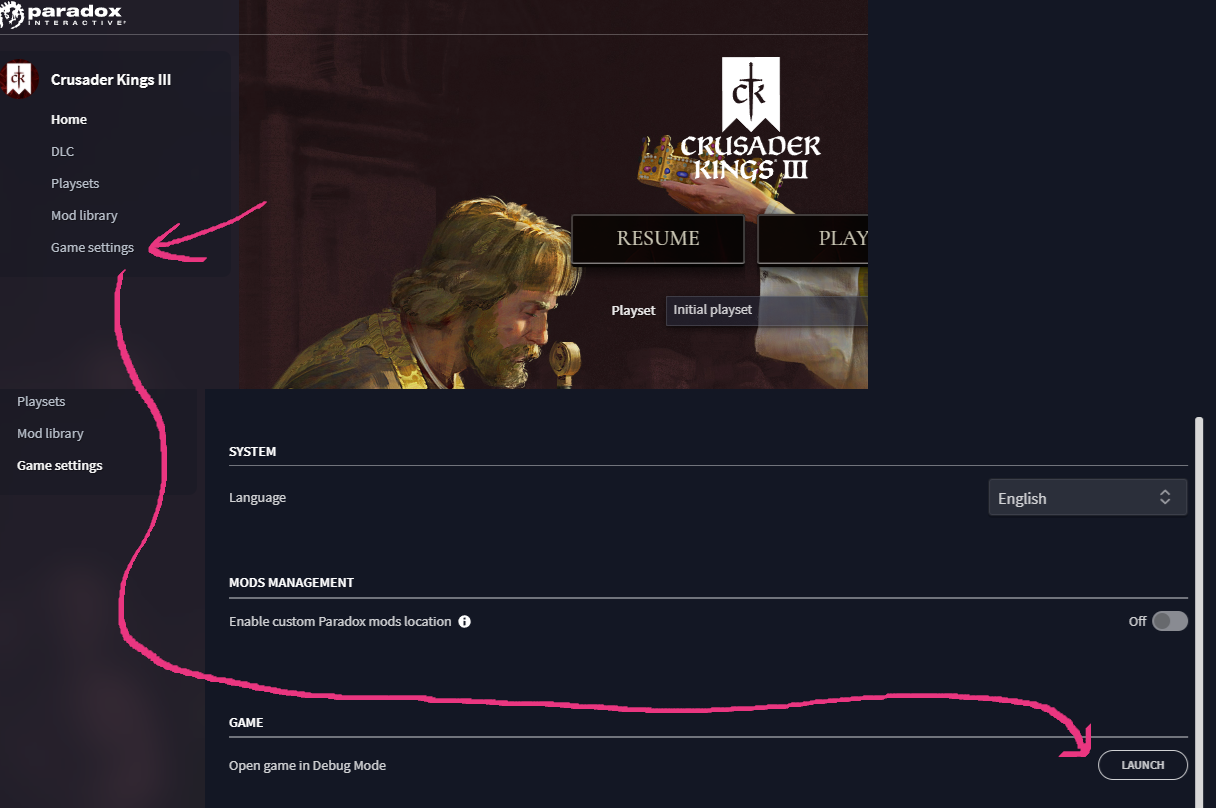Toggle custom Paradox mods location switch
The height and width of the screenshot is (808, 1216).
[1169, 621]
